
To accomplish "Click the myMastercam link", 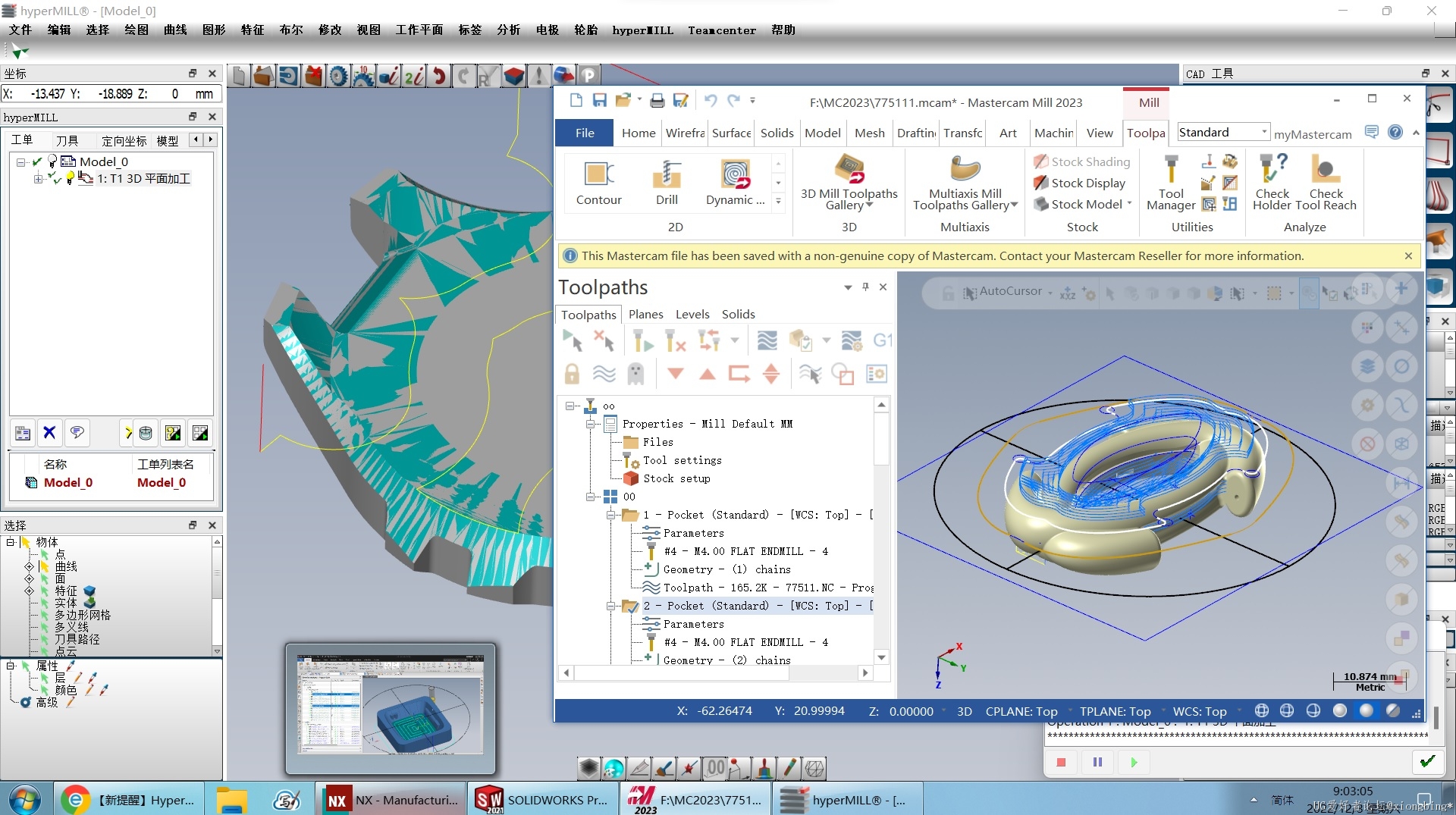I will (x=1313, y=133).
